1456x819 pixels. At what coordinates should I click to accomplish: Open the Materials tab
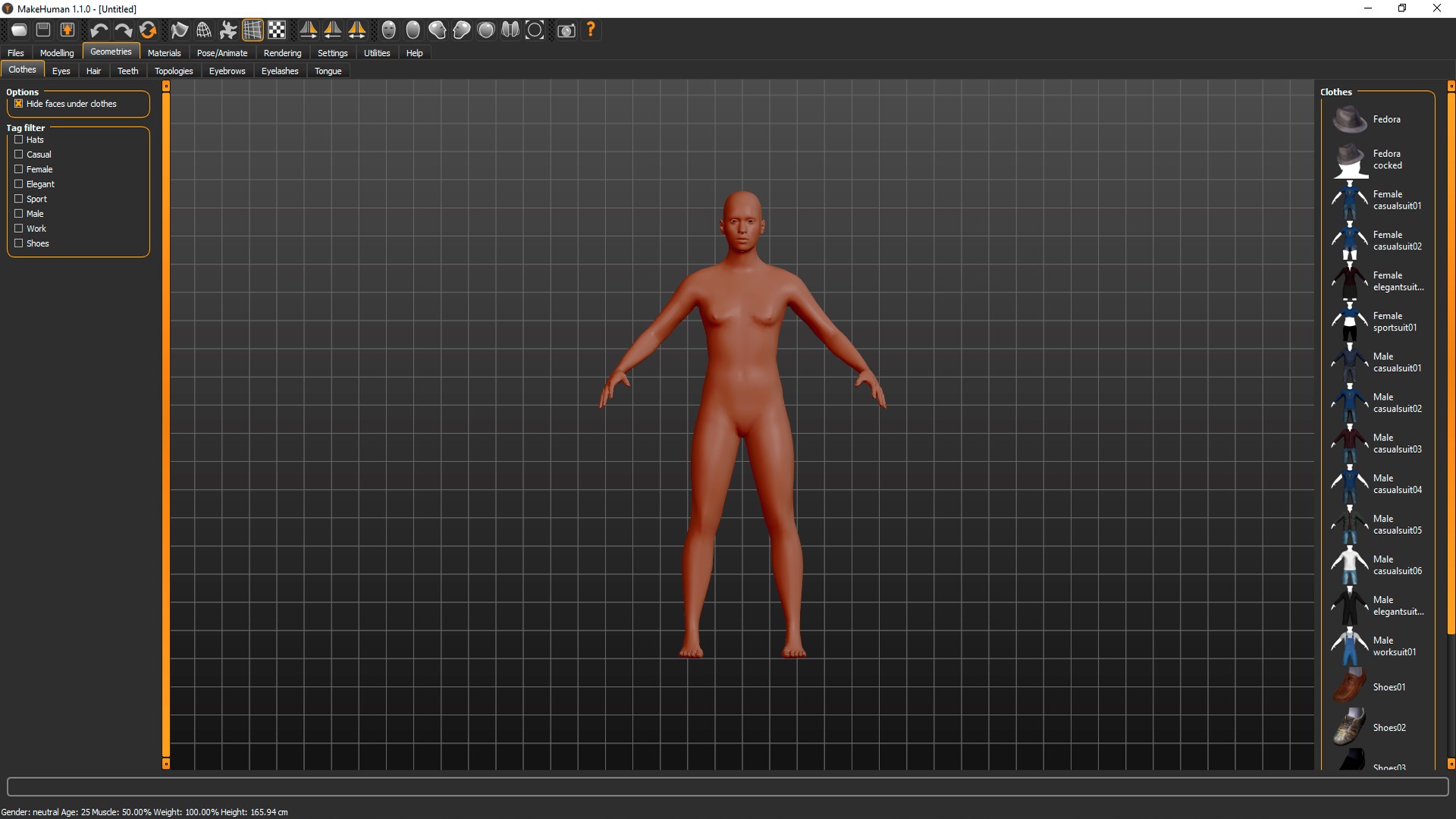[x=164, y=53]
